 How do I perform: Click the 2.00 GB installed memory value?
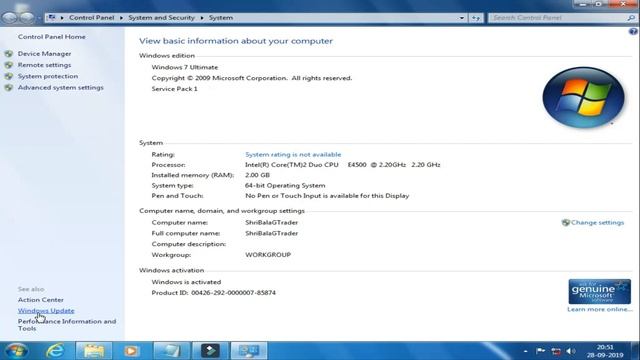(x=257, y=175)
